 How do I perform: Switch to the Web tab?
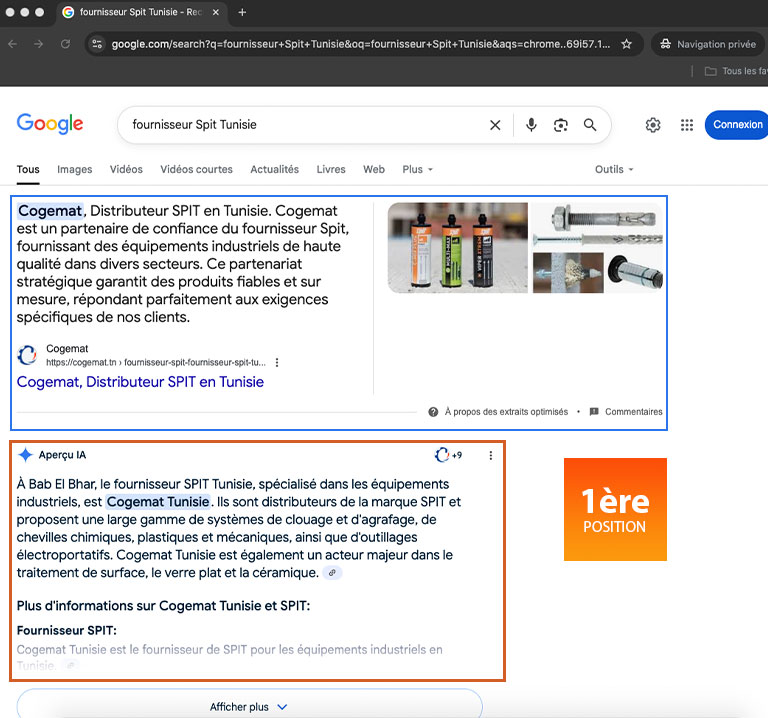coord(374,169)
